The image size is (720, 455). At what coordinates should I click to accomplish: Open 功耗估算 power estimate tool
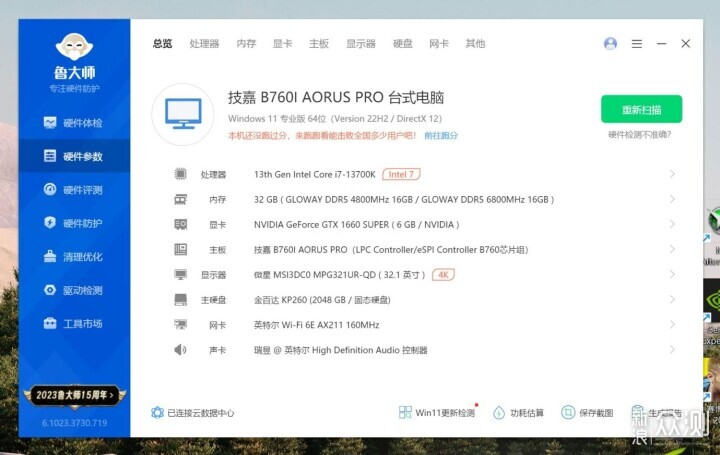pyautogui.click(x=518, y=412)
